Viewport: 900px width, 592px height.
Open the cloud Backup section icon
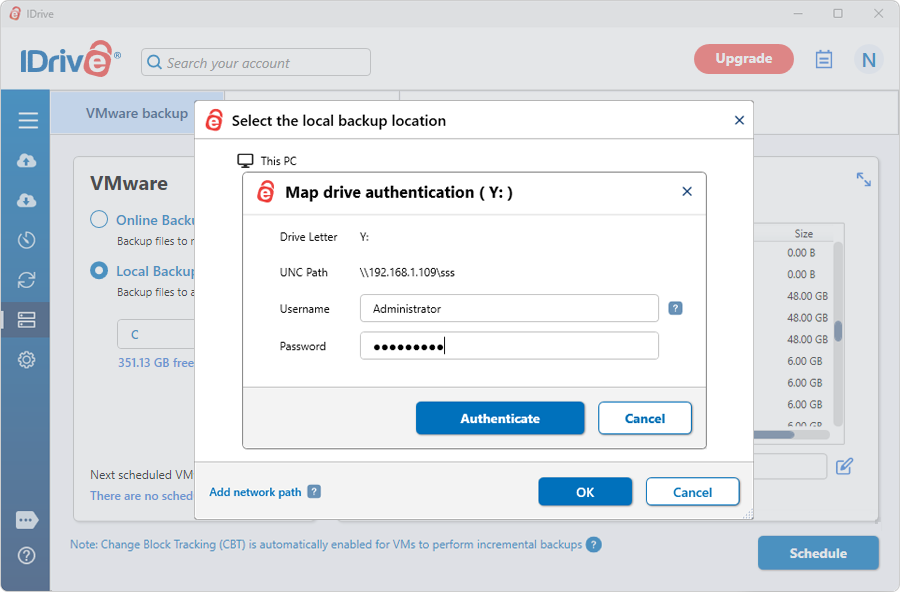click(x=27, y=161)
